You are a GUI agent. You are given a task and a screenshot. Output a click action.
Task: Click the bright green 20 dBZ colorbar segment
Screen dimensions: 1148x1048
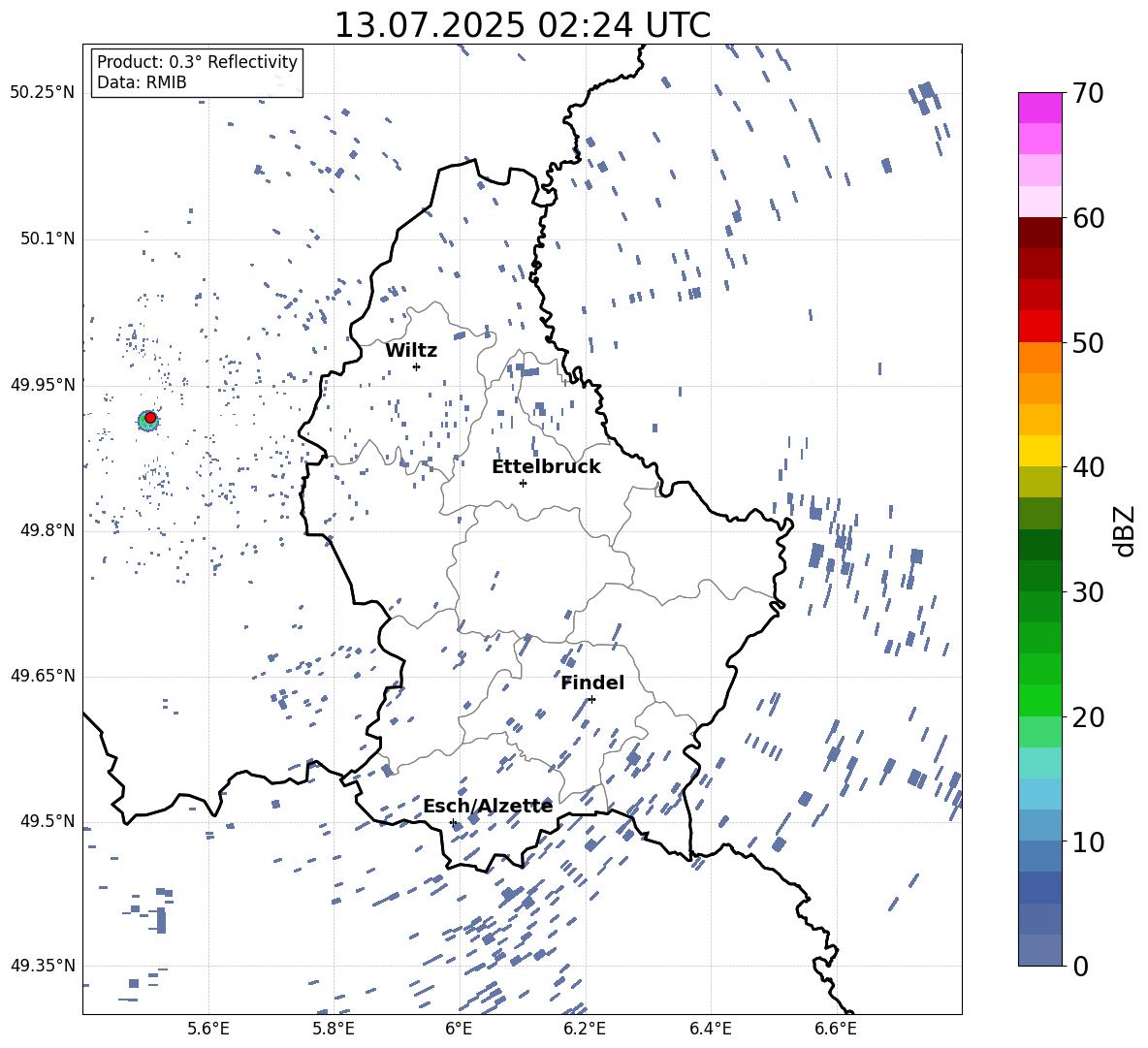pyautogui.click(x=1039, y=700)
